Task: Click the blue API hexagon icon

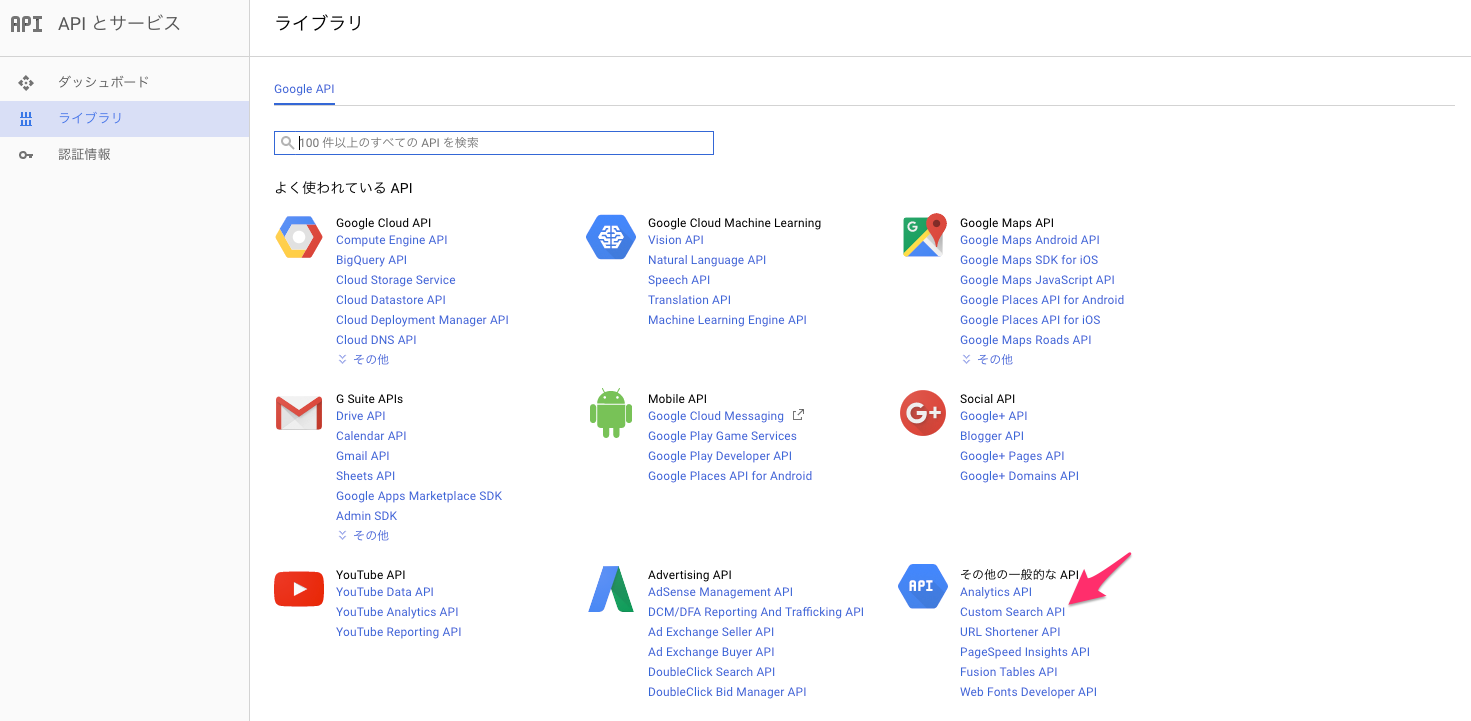Action: (x=922, y=586)
